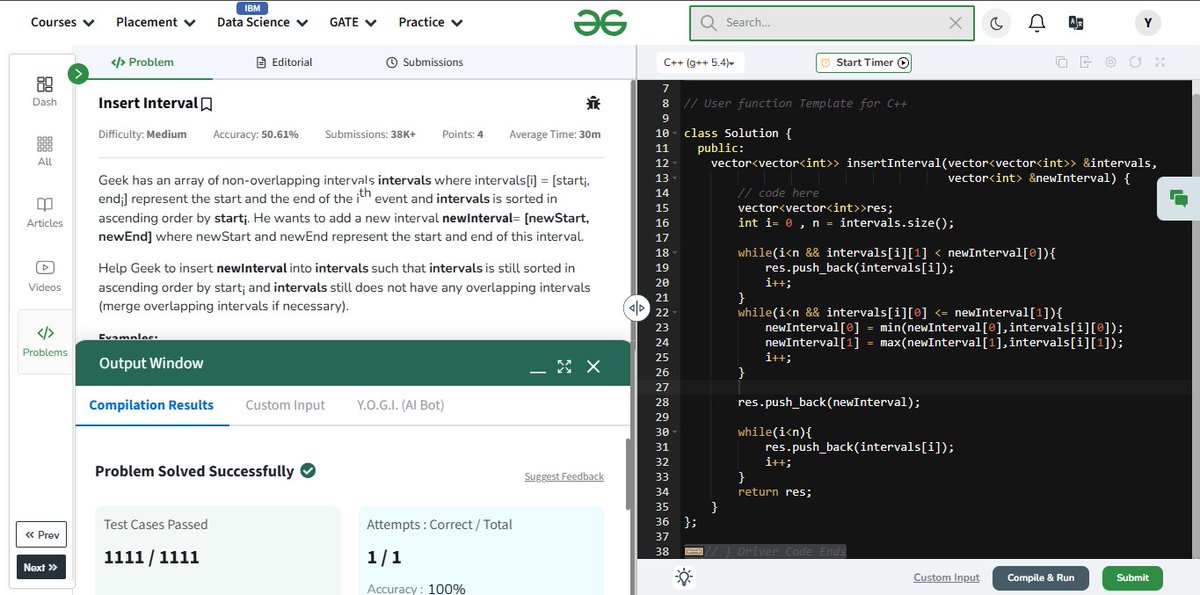Open editor settings gear icon
This screenshot has height=595, width=1200.
(1110, 62)
